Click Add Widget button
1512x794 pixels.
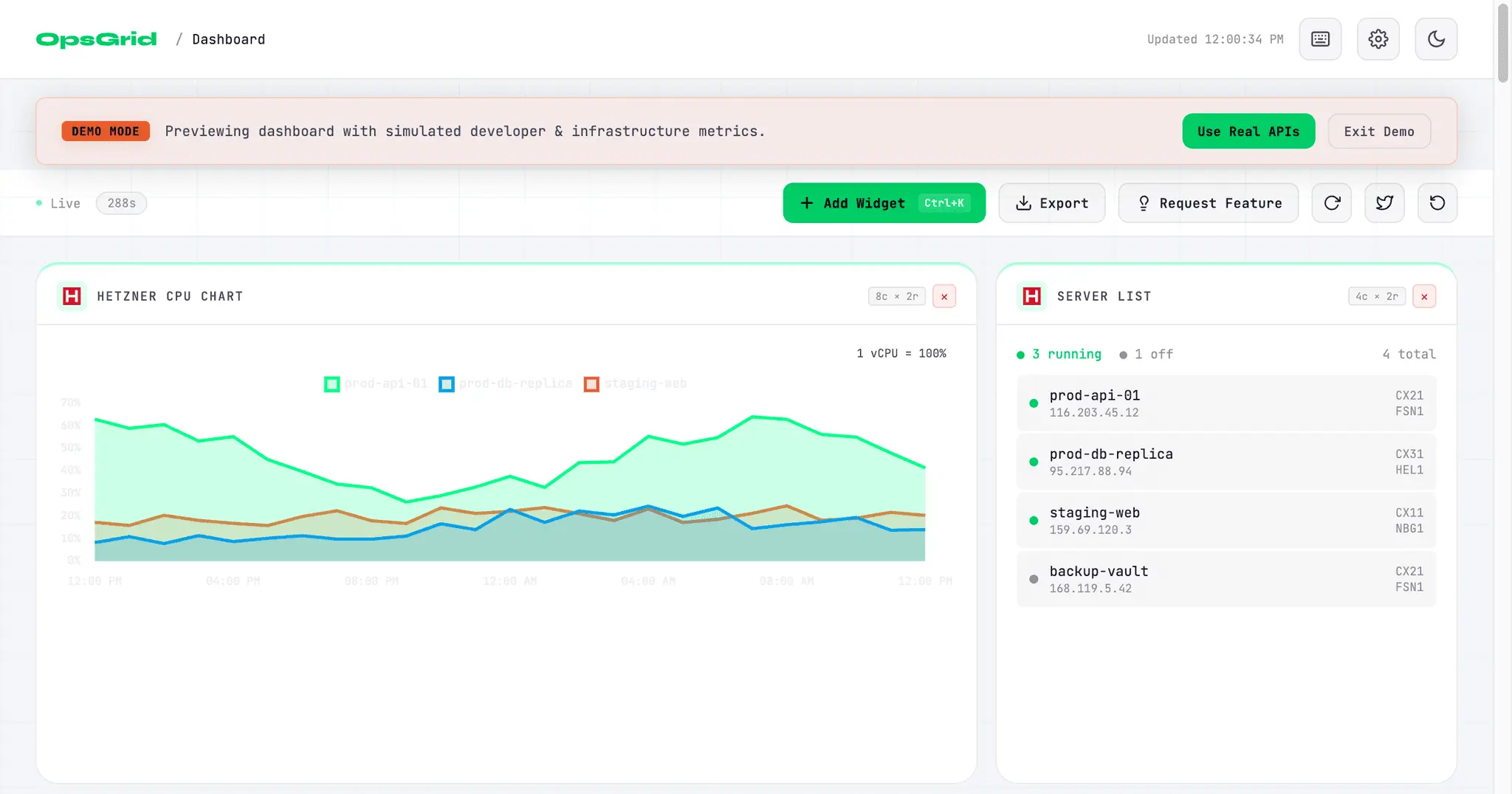884,203
